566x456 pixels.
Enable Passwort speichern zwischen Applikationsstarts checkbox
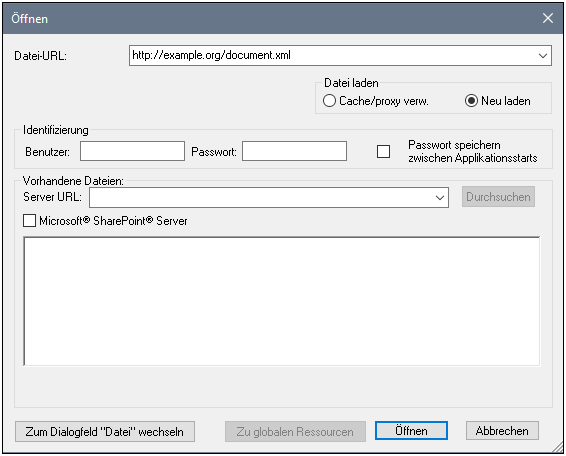(x=383, y=152)
